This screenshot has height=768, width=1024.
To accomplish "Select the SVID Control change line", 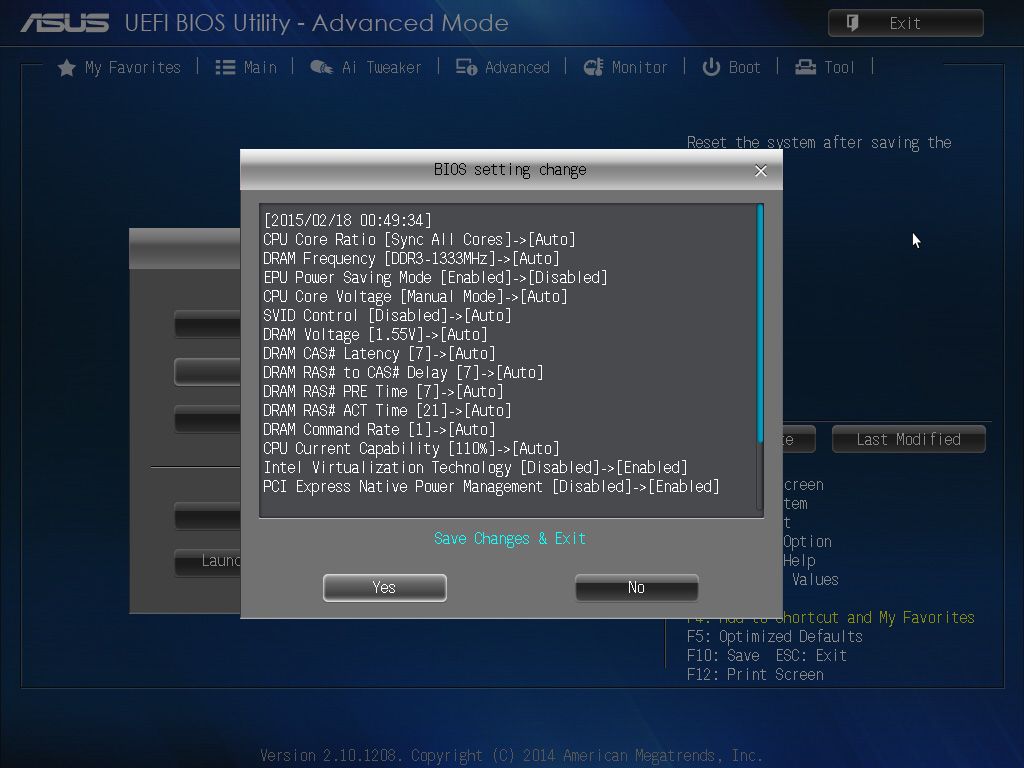I will (x=387, y=315).
